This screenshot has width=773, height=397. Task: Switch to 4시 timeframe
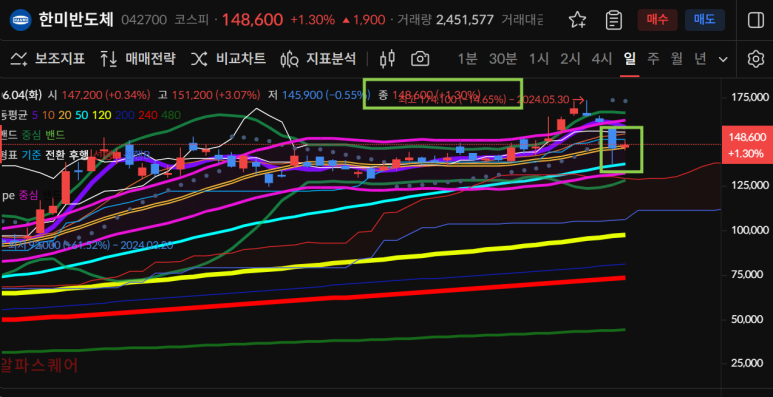pyautogui.click(x=602, y=59)
